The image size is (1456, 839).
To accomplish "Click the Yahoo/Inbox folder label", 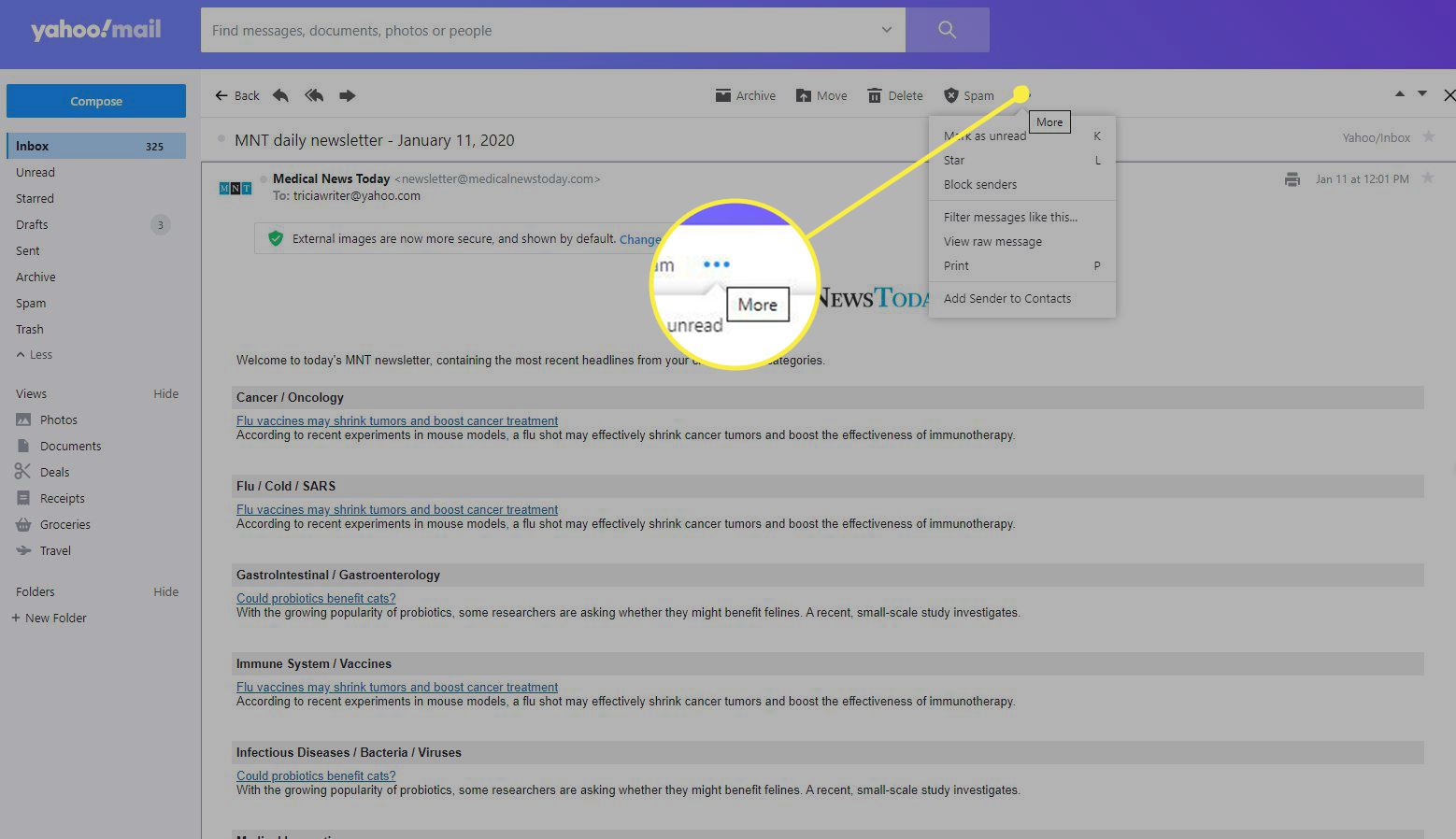I will [x=1376, y=137].
